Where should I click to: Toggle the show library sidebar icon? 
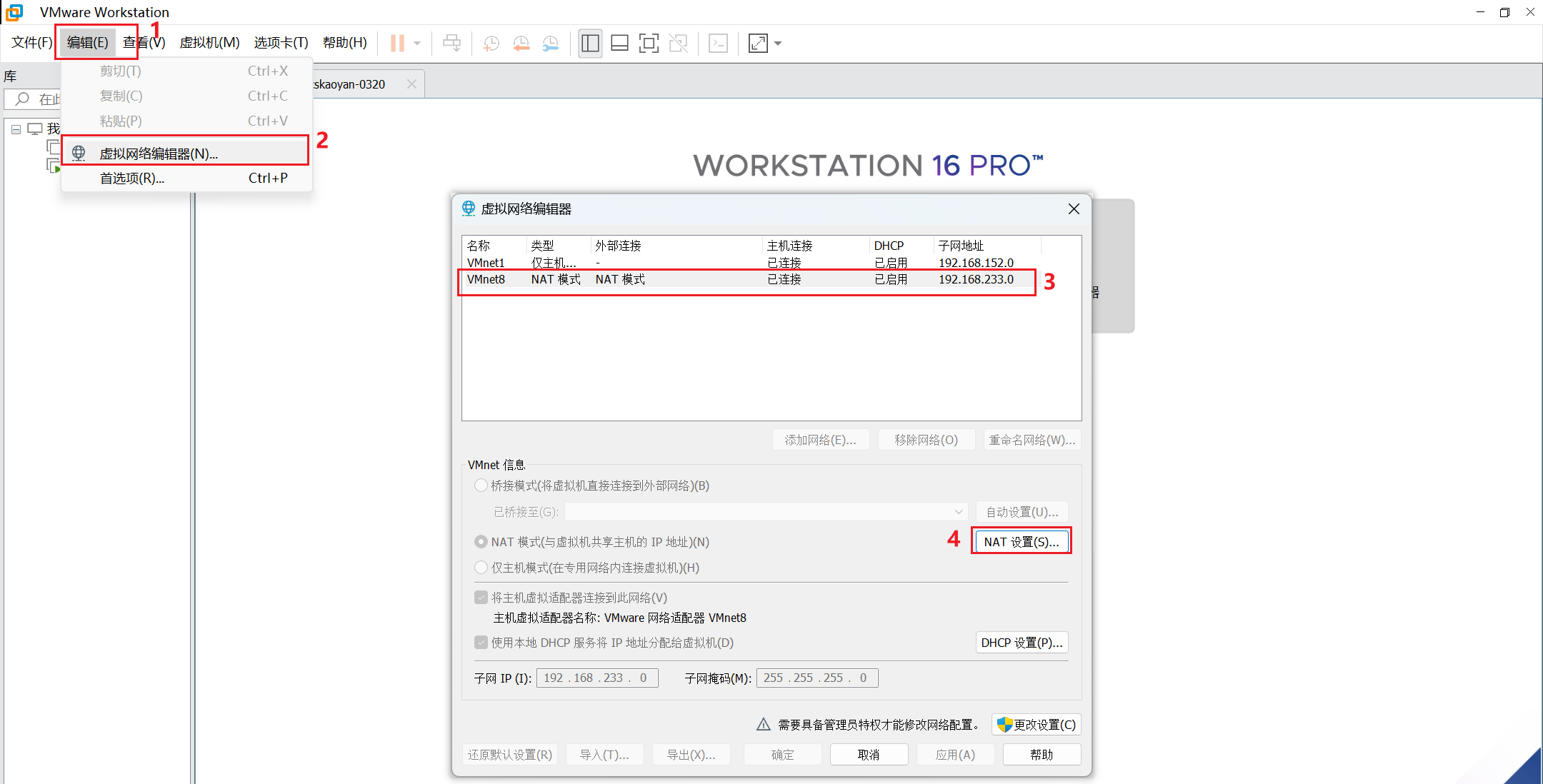590,44
